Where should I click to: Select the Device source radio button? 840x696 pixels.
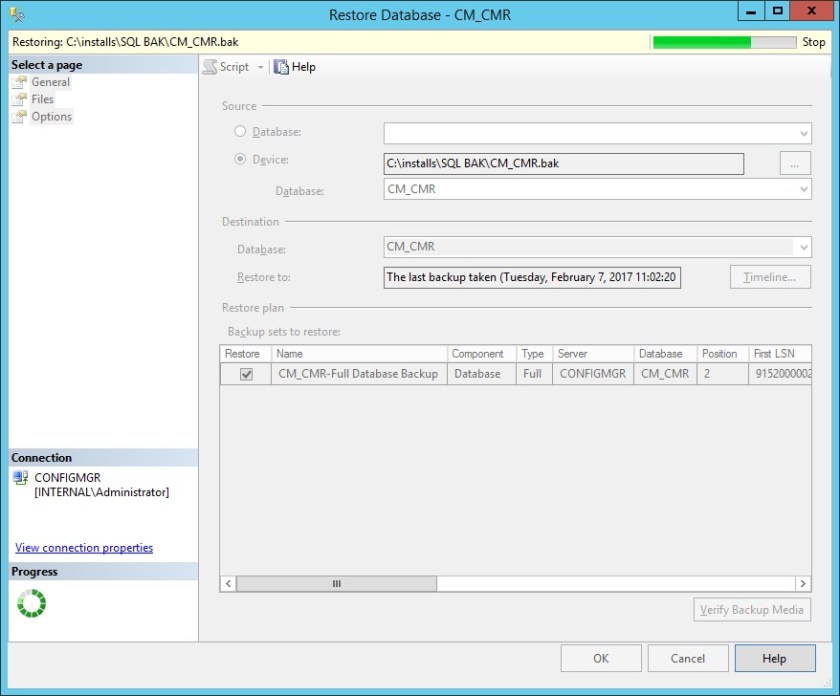pos(240,159)
